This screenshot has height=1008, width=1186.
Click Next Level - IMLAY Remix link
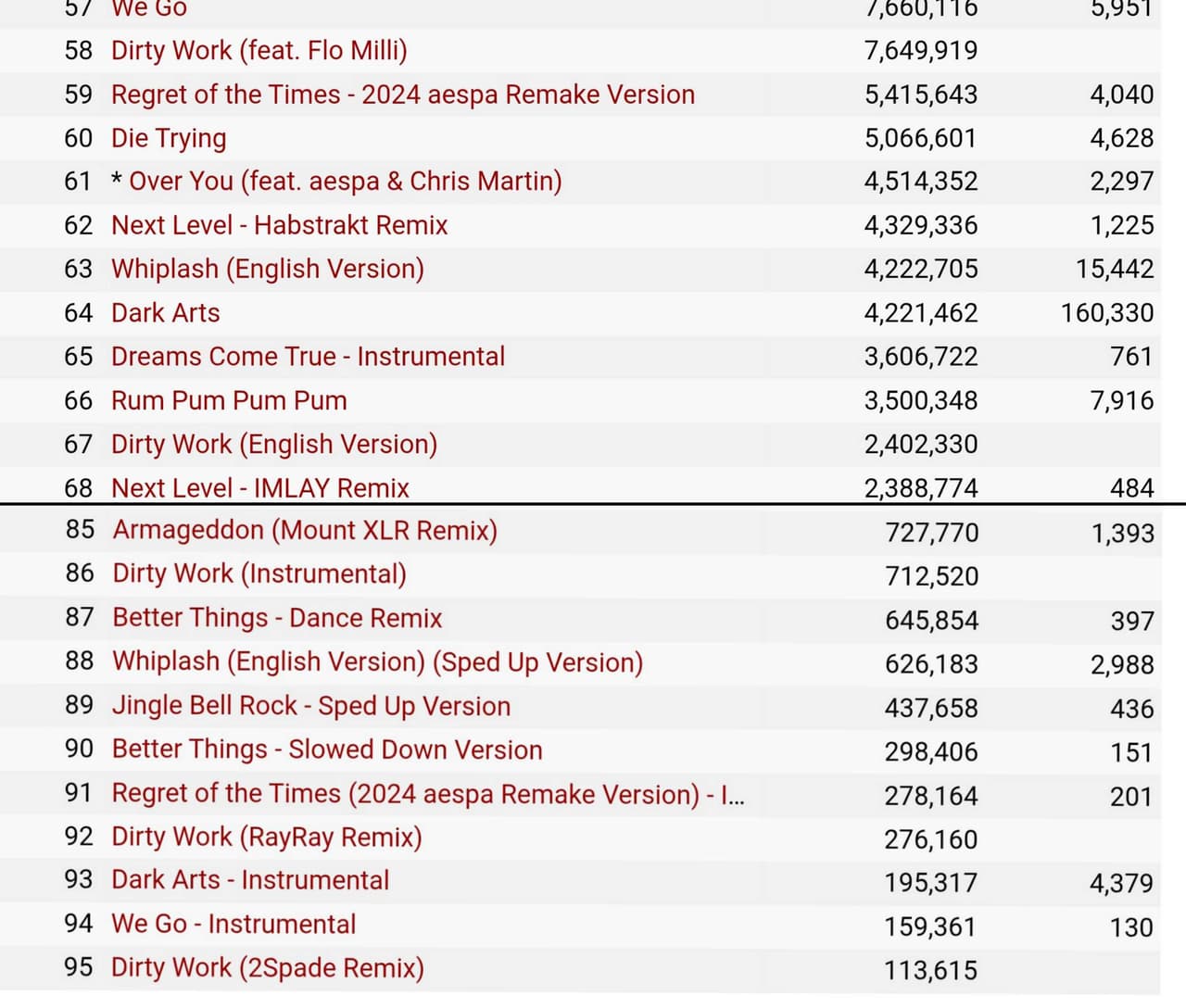click(x=260, y=488)
